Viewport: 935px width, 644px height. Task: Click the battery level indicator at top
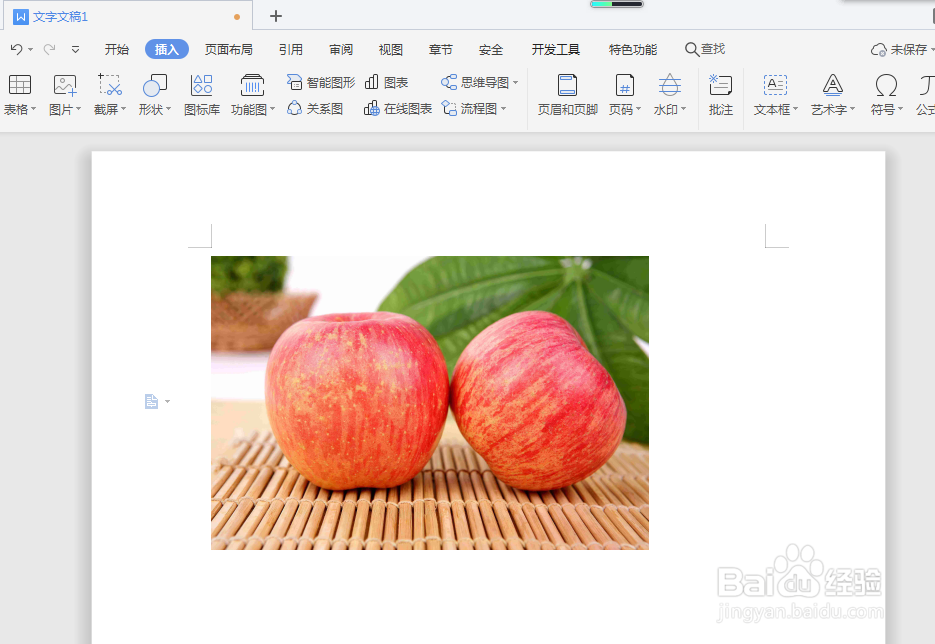(617, 5)
